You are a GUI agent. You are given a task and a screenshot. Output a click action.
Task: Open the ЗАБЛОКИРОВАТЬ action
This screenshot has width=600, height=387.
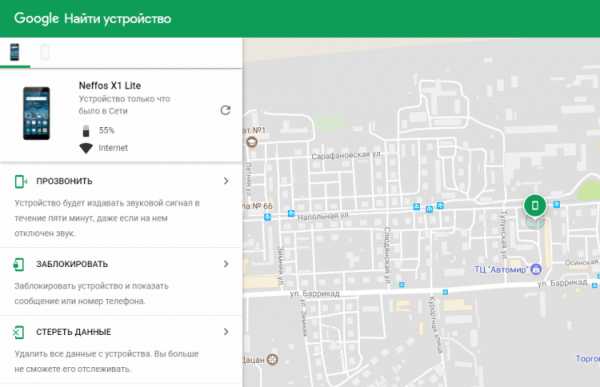(121, 282)
